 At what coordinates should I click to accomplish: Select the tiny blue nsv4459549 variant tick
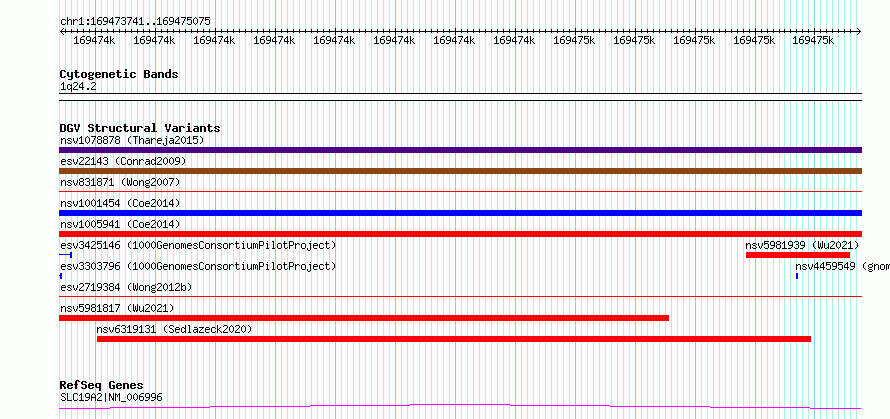[797, 276]
